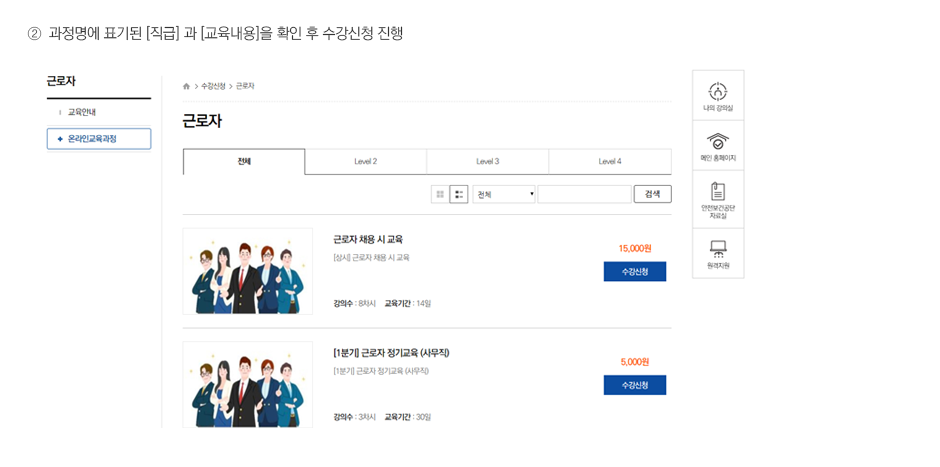
Task: Select the Level 3 tab
Action: (487, 162)
